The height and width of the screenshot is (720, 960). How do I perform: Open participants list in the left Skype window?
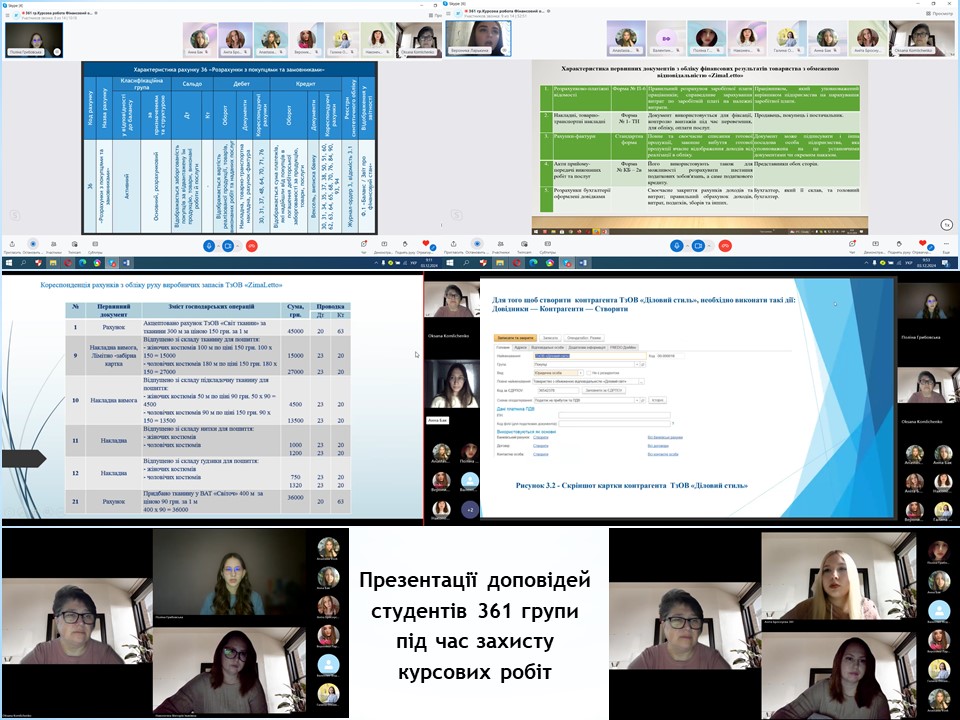[x=54, y=244]
